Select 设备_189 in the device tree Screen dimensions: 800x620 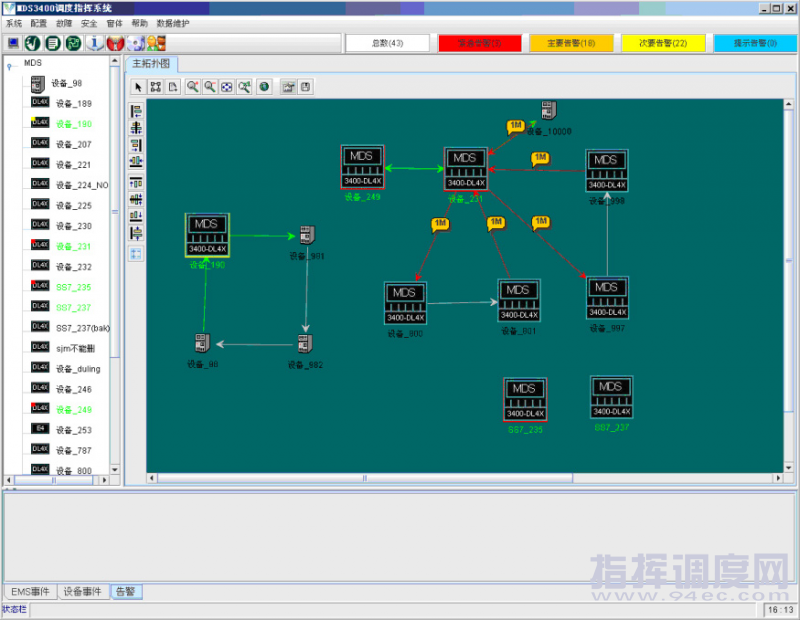tap(74, 104)
